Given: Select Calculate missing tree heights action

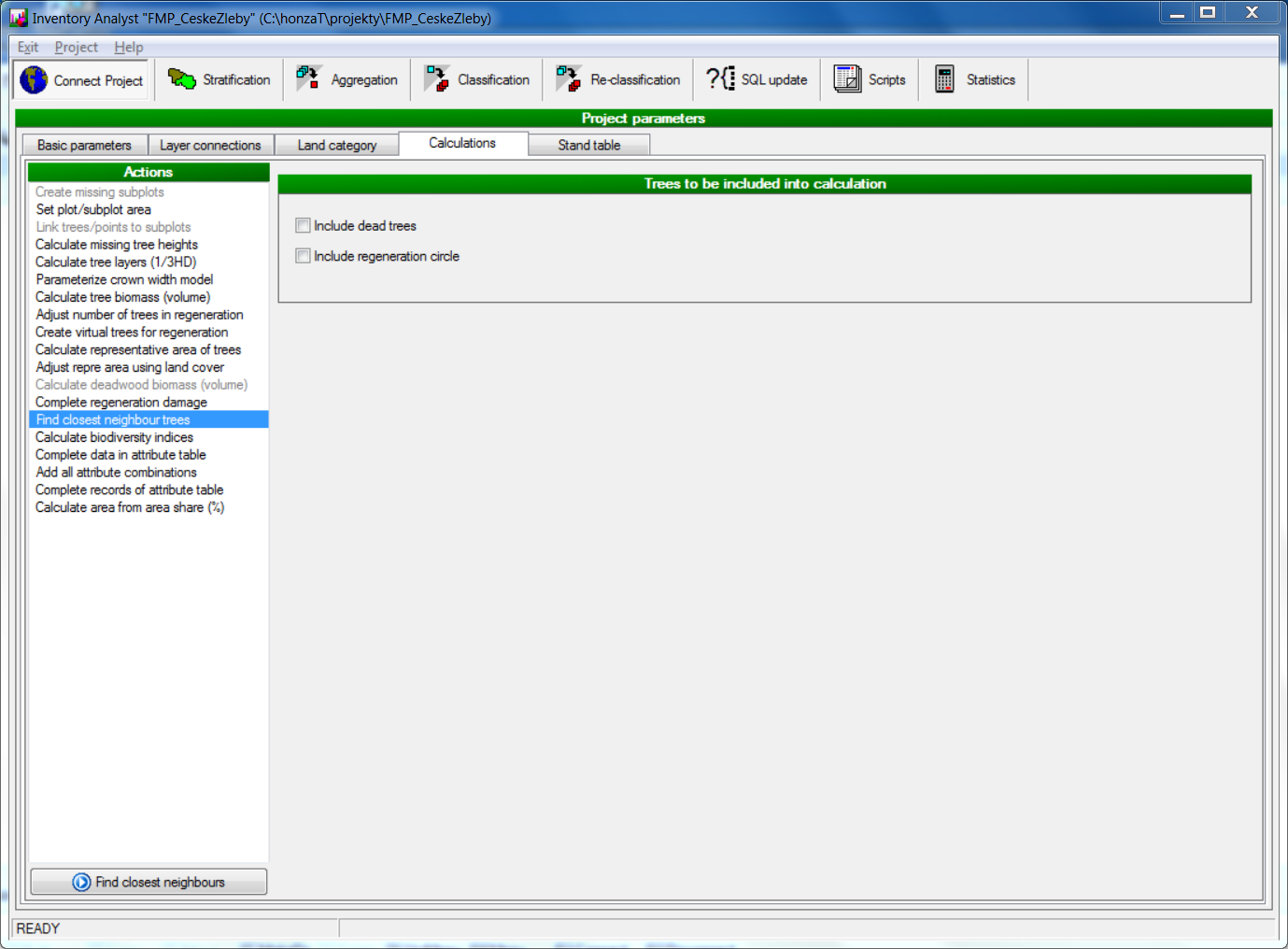Looking at the screenshot, I should pyautogui.click(x=117, y=245).
